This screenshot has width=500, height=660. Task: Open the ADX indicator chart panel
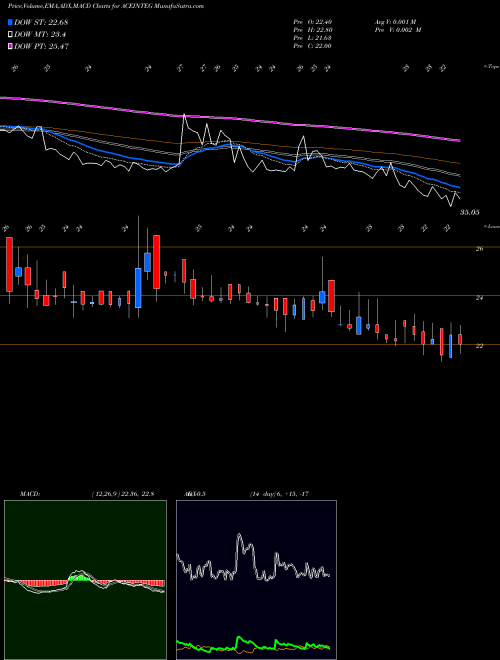pyautogui.click(x=256, y=580)
